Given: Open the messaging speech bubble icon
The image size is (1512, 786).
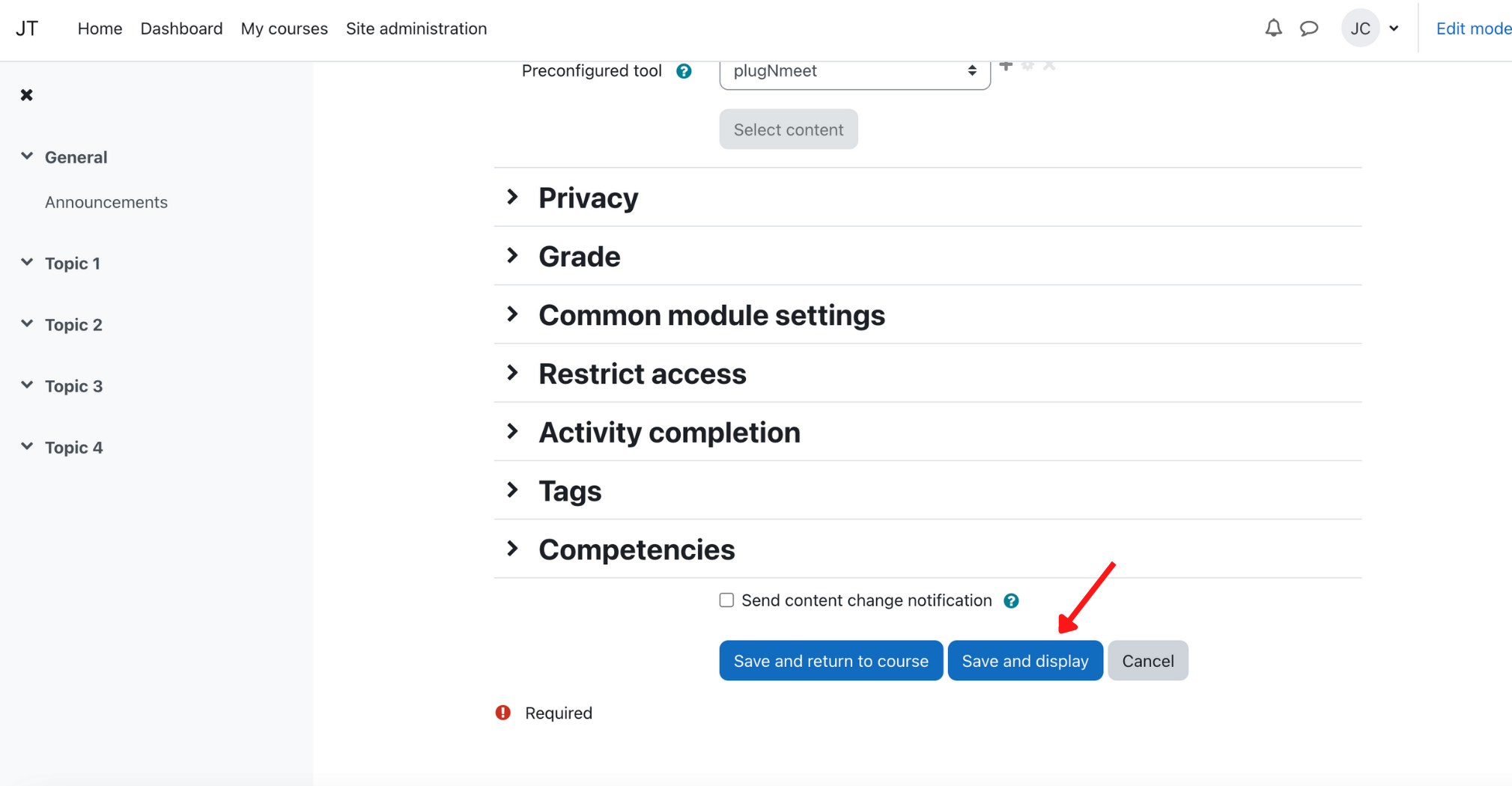Looking at the screenshot, I should coord(1308,28).
